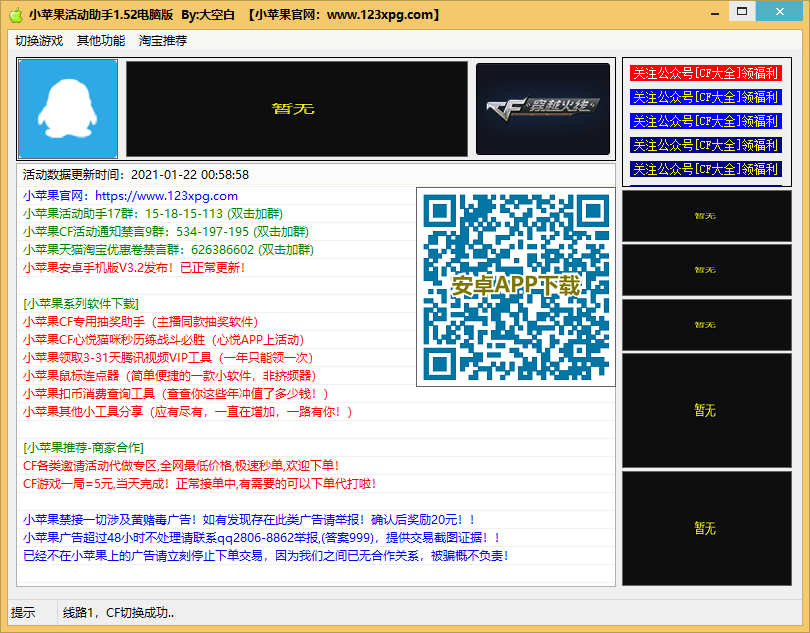The height and width of the screenshot is (633, 810).
Task: Click the 穿越火线 CF logo banner
Action: pyautogui.click(x=543, y=107)
